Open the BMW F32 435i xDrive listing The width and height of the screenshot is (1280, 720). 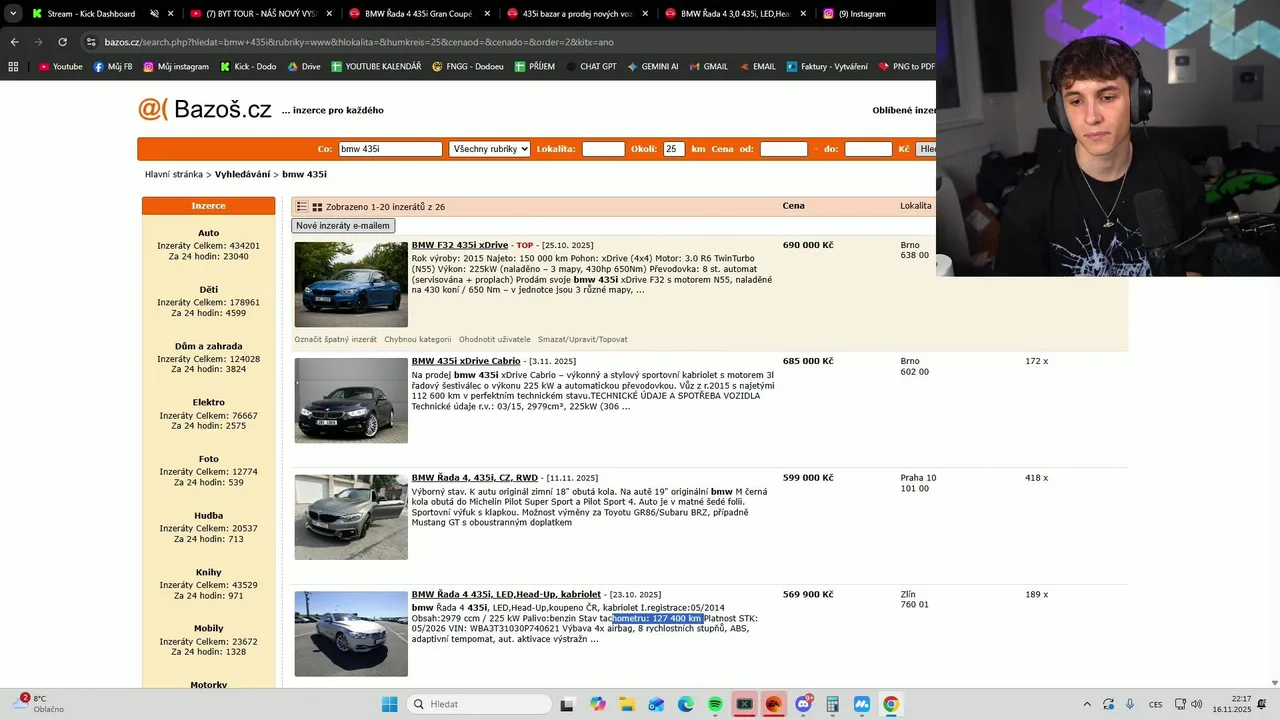pos(460,245)
